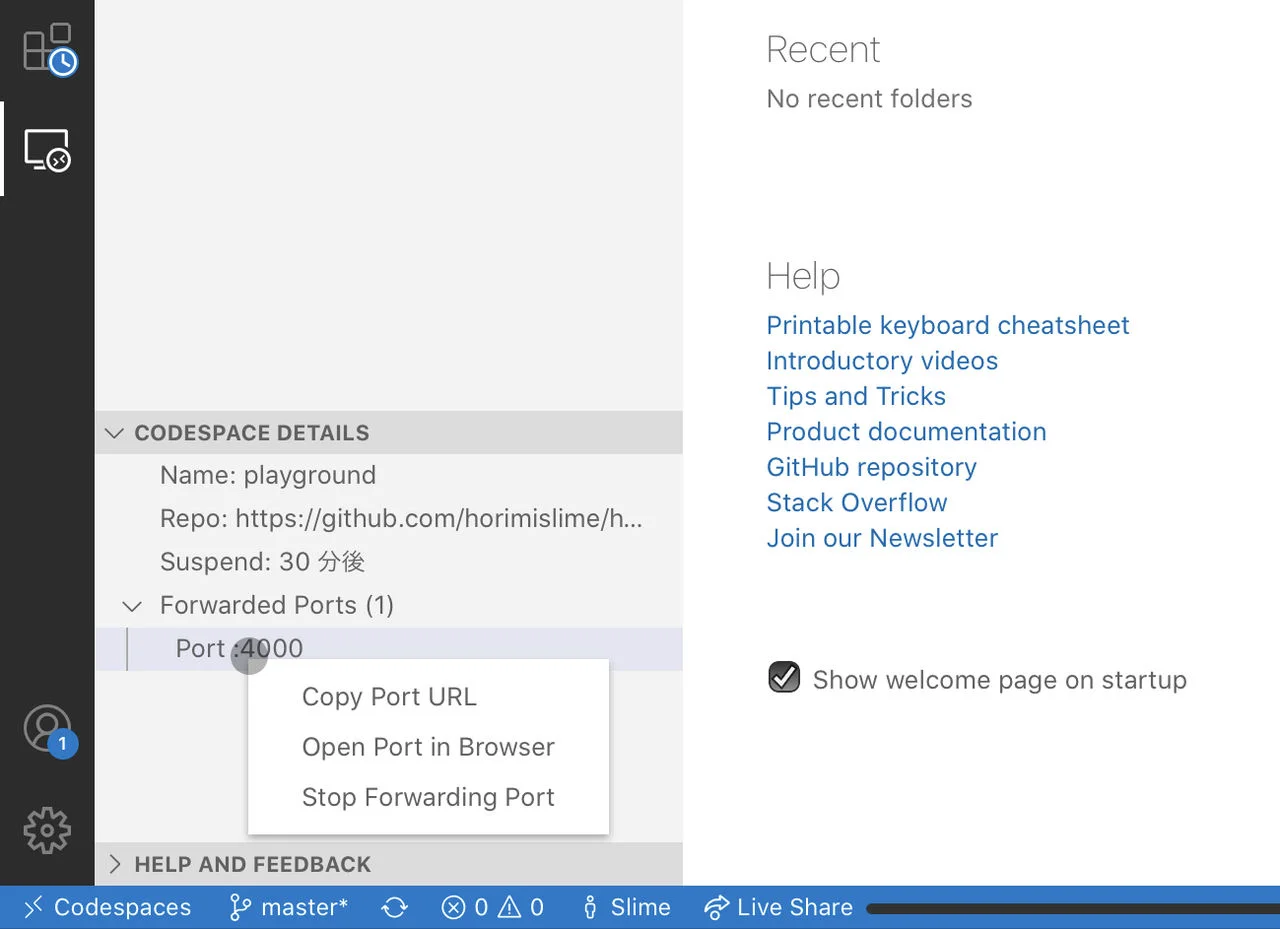Open the Extensions view in activity bar
This screenshot has height=929, width=1280.
click(48, 49)
